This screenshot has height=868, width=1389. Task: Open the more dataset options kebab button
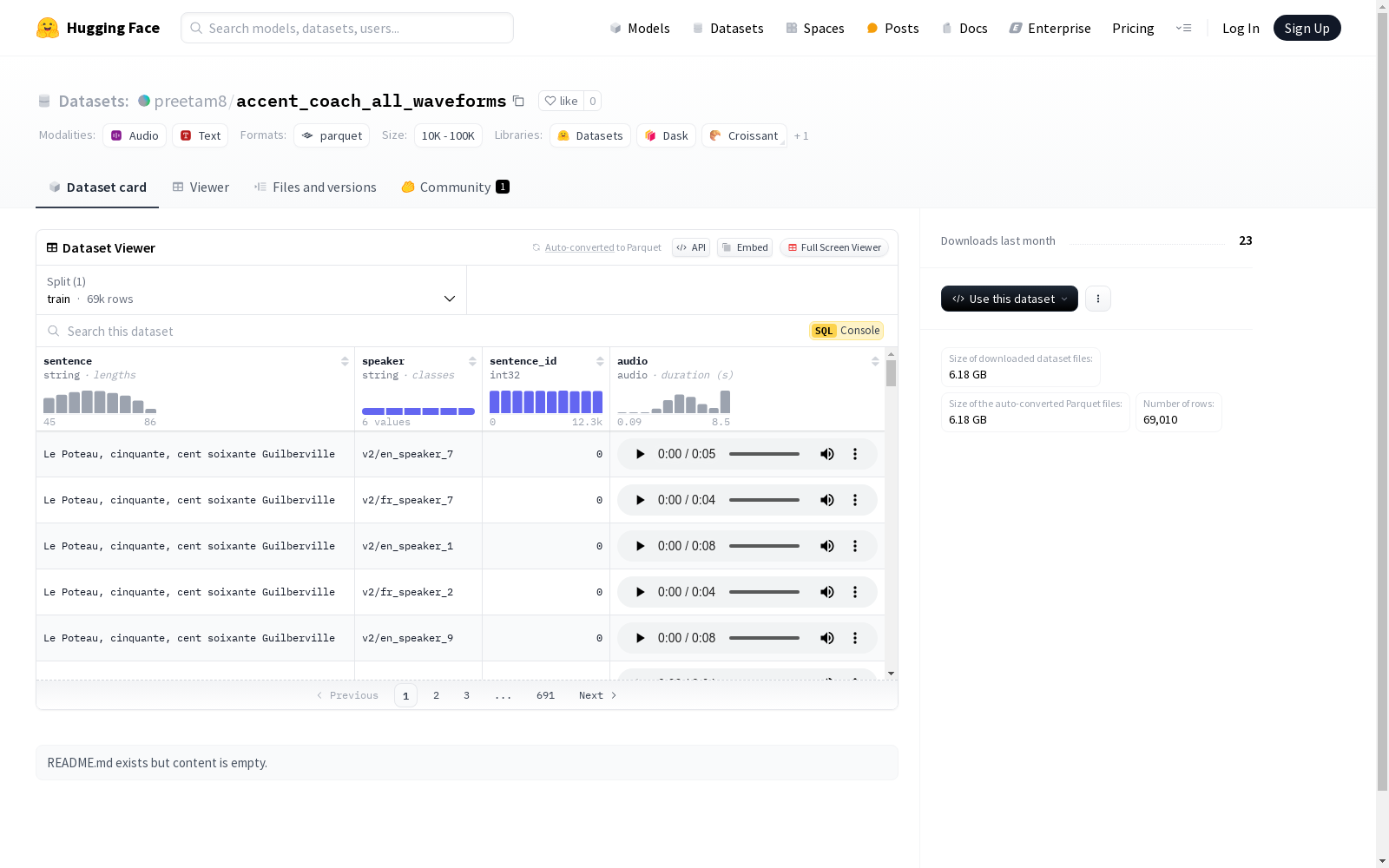click(x=1098, y=299)
